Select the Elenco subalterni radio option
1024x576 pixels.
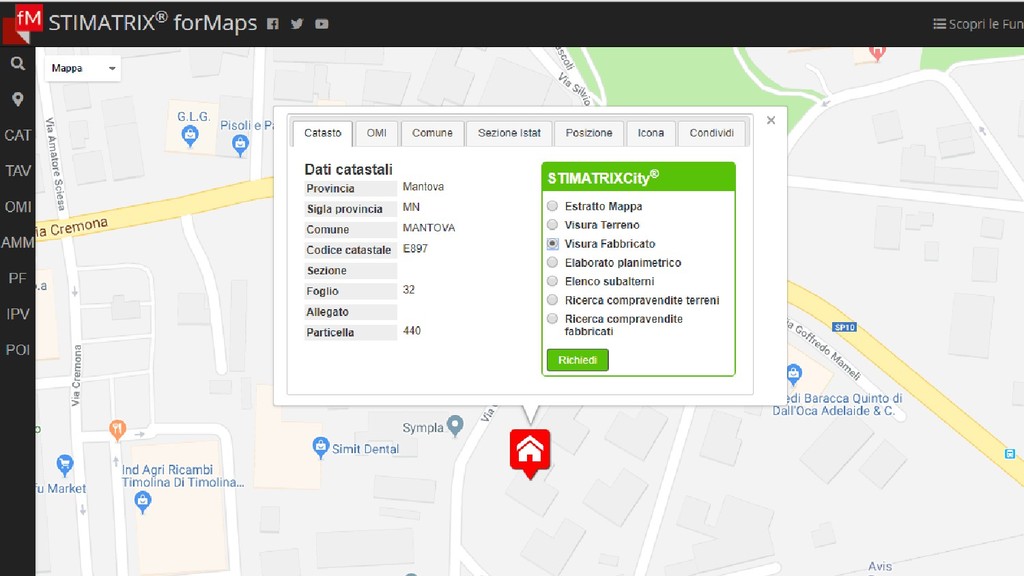[552, 281]
